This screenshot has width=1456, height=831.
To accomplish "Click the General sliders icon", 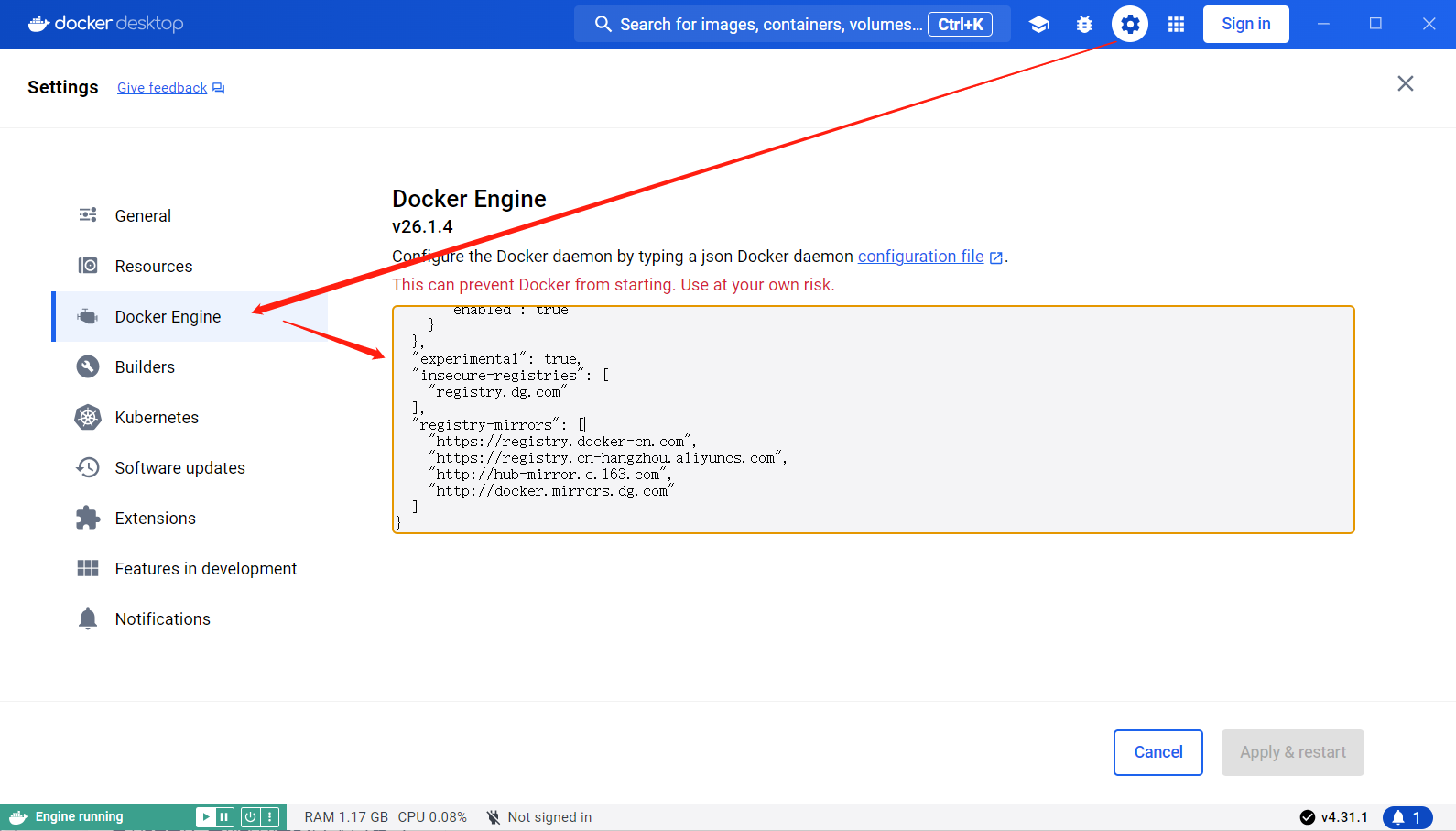I will 88,215.
